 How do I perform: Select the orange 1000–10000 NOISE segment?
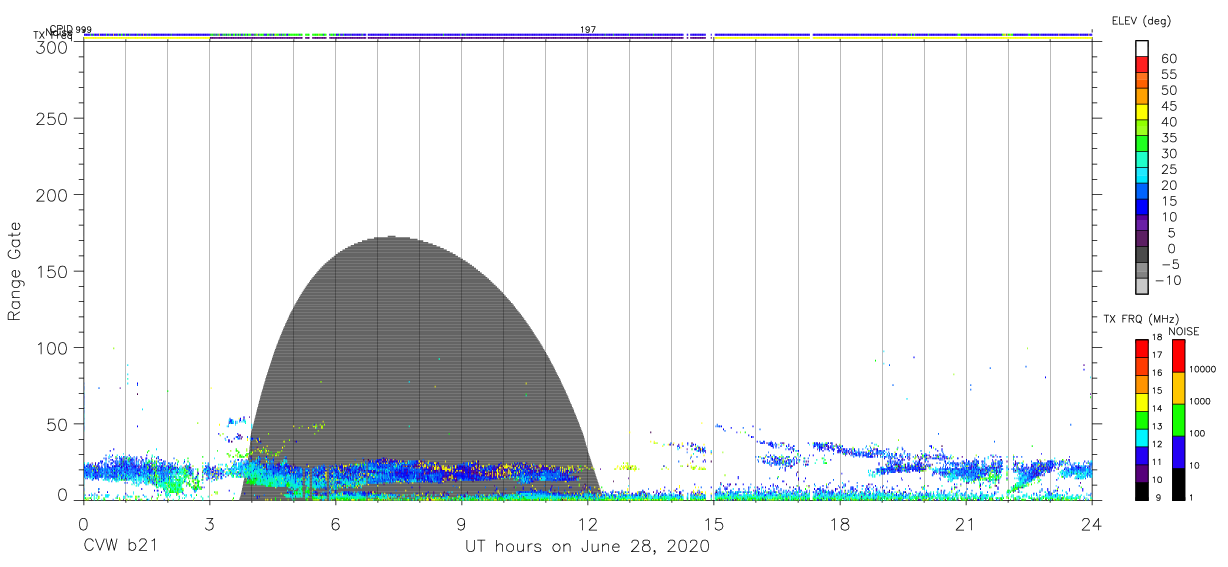coord(1178,388)
